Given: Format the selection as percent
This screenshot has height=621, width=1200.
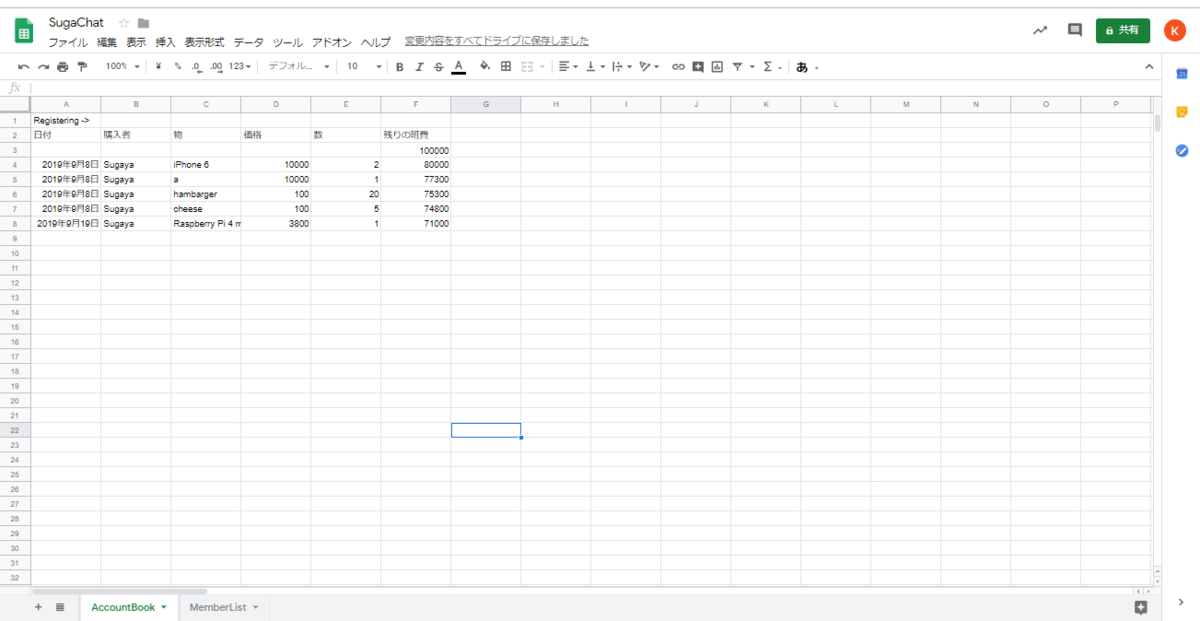Looking at the screenshot, I should [177, 67].
